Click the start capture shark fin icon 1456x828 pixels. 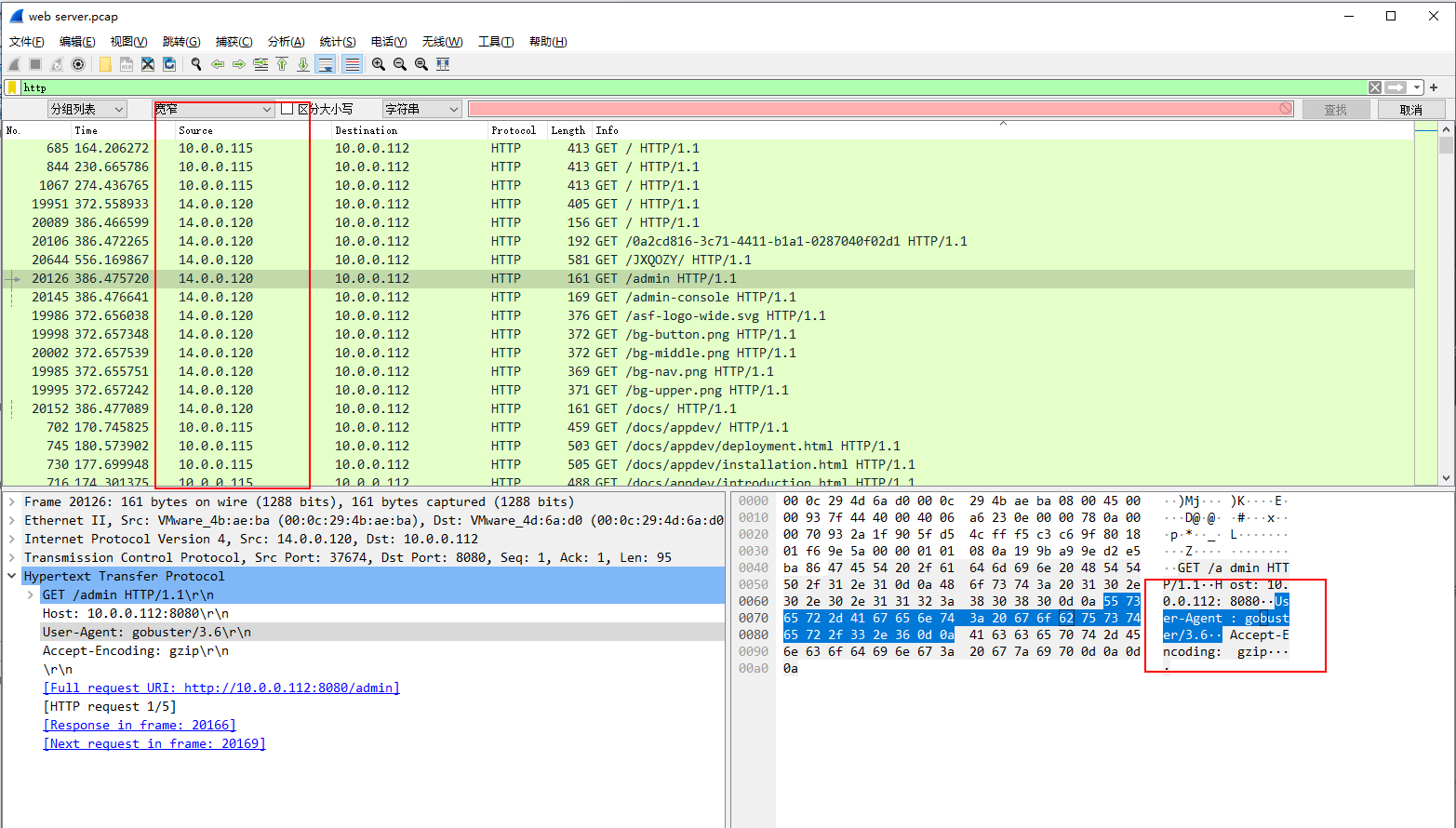14,64
